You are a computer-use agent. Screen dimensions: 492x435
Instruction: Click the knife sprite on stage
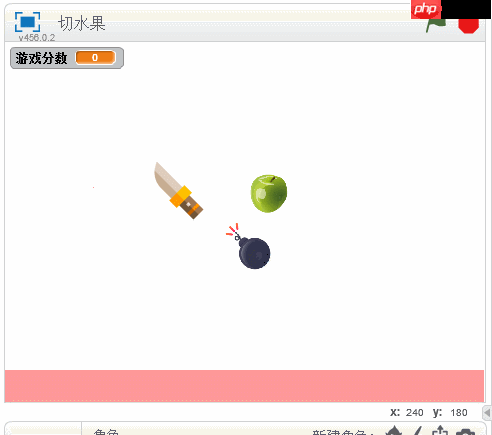[178, 191]
